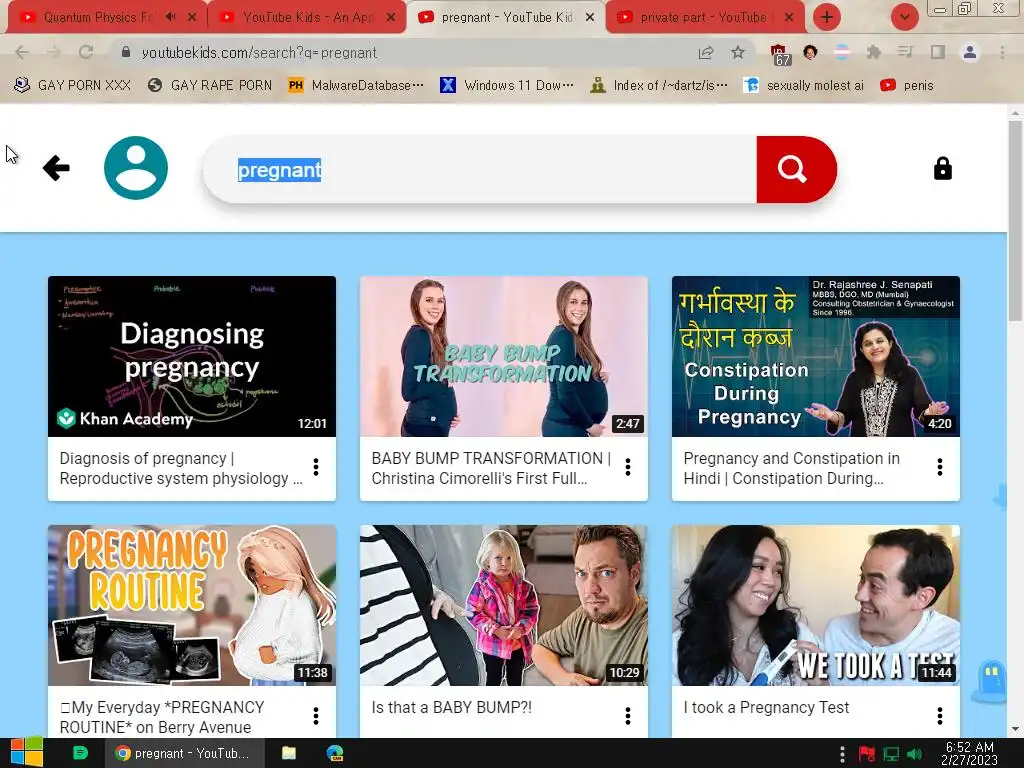View site info via lock icon

point(126,52)
